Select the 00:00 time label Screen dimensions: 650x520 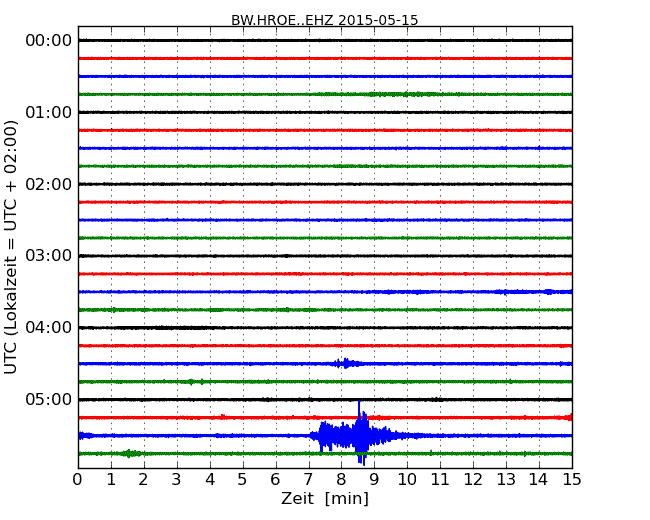(x=49, y=41)
